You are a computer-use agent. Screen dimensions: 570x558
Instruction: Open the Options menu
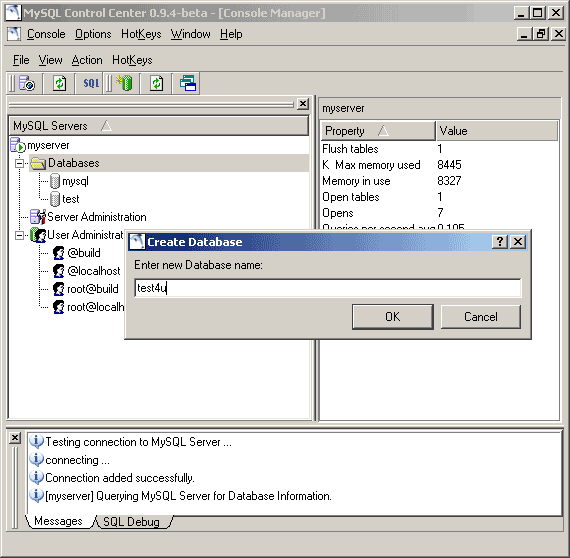(x=93, y=34)
